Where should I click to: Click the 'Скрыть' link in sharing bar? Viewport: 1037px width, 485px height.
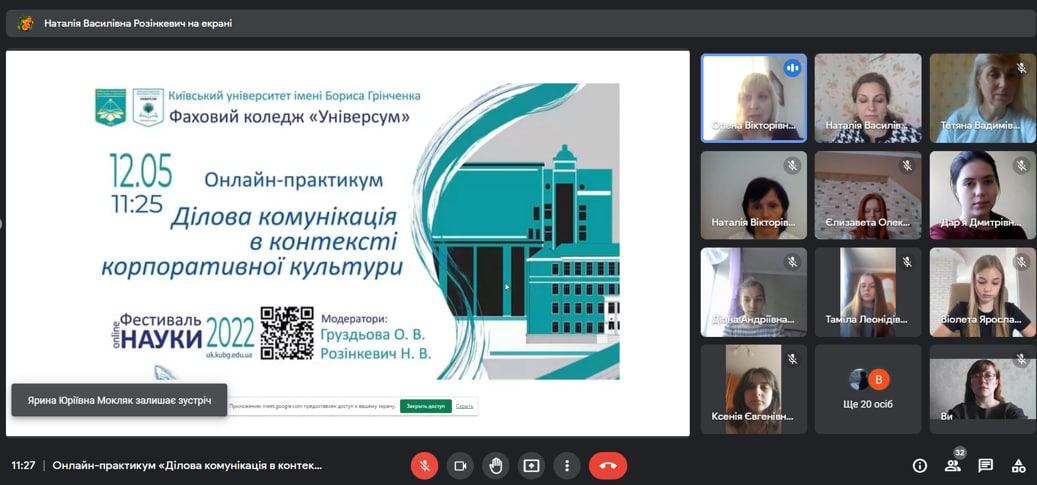pyautogui.click(x=464, y=406)
